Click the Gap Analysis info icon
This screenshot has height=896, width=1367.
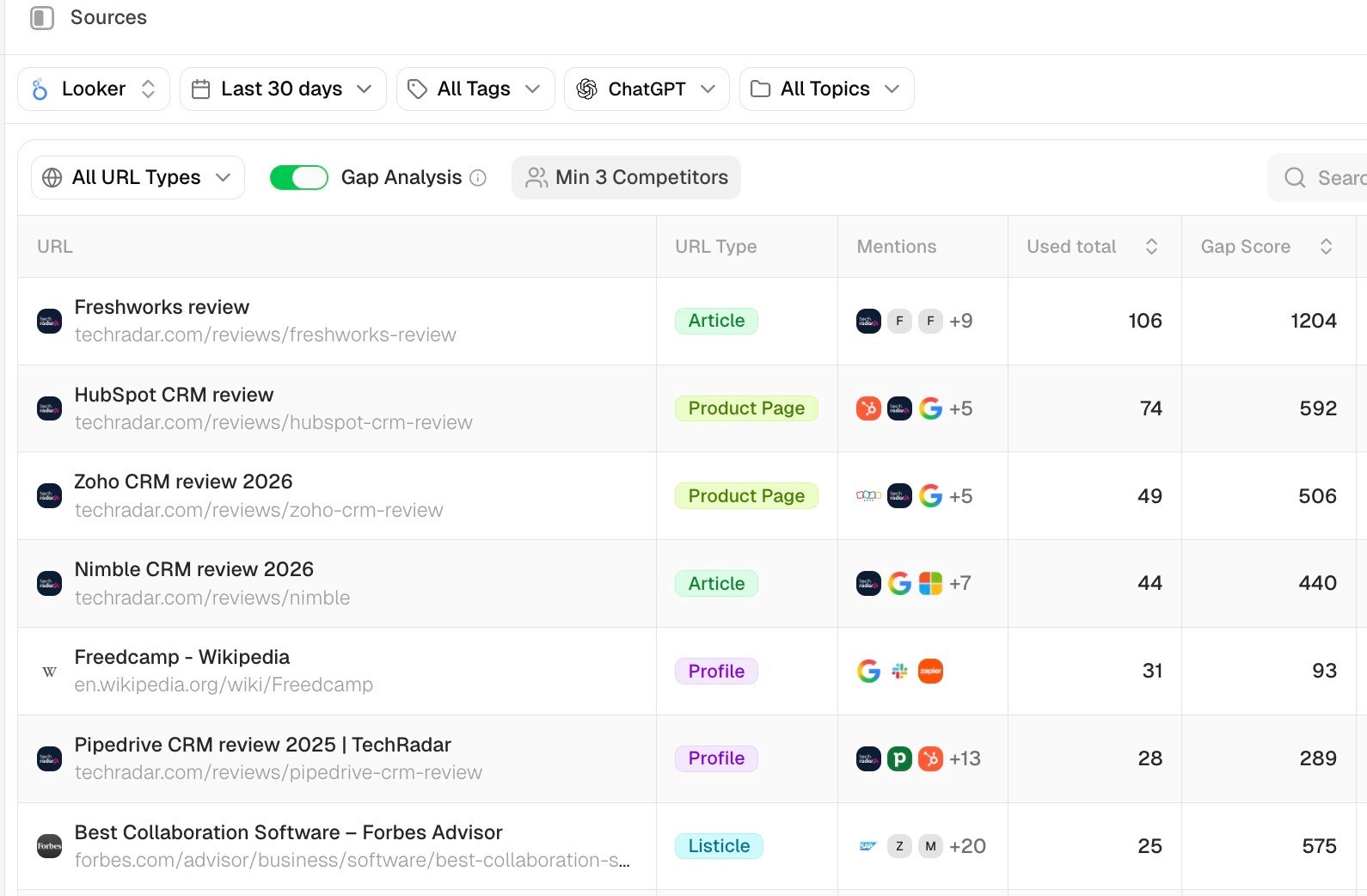pyautogui.click(x=478, y=178)
